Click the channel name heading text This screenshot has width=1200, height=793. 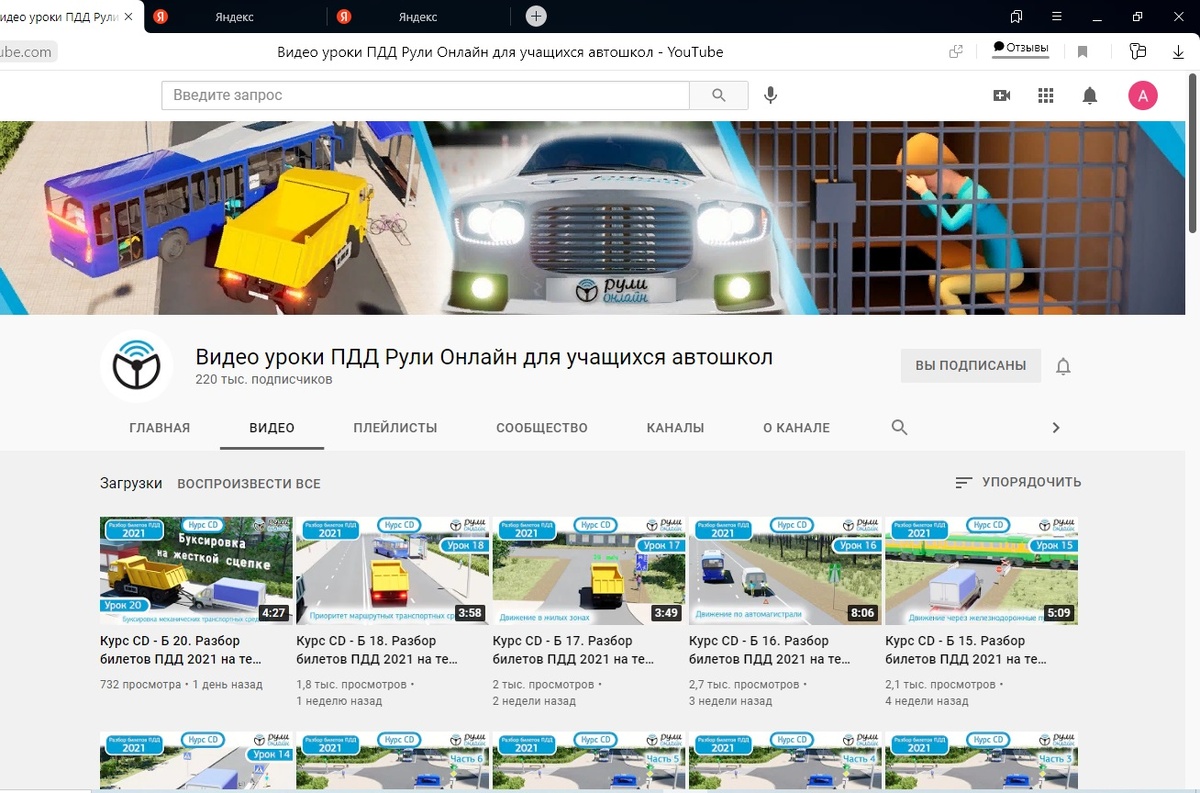click(484, 357)
